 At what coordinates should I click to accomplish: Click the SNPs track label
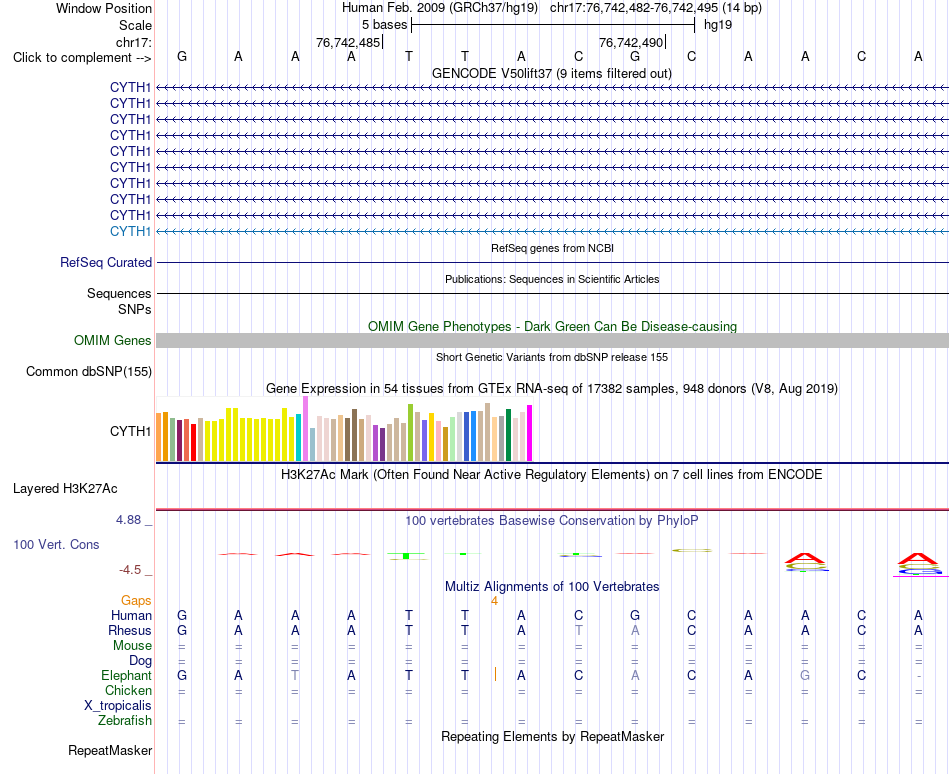pos(135,309)
